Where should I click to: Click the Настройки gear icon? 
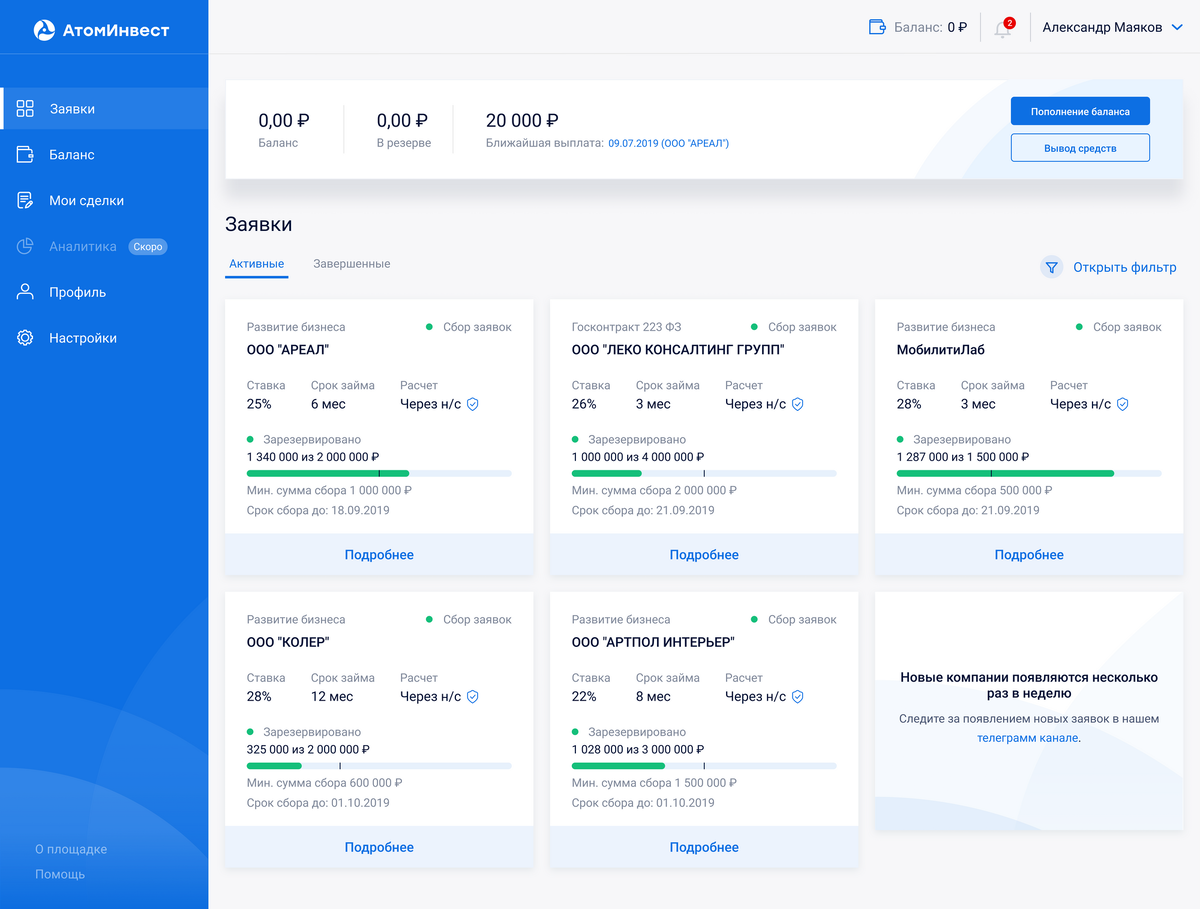26,338
